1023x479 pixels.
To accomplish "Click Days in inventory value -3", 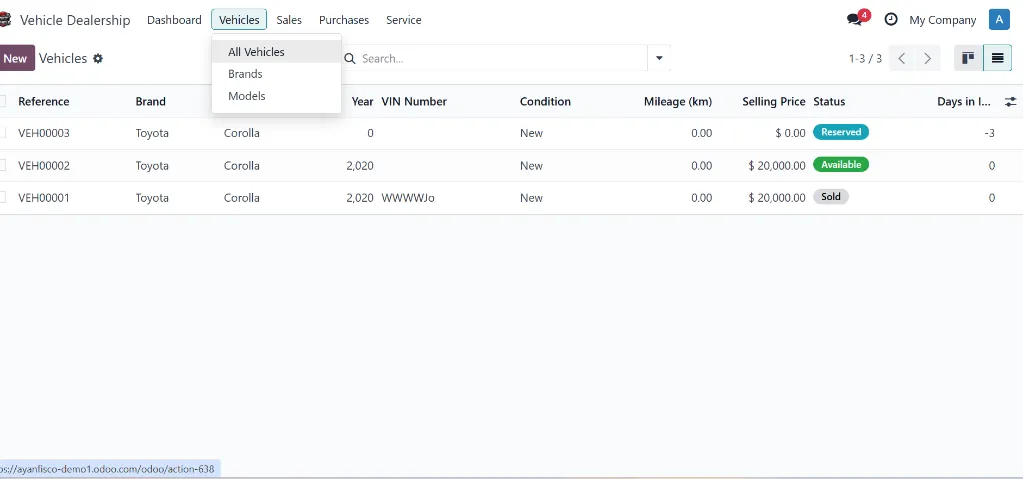I will [x=990, y=133].
